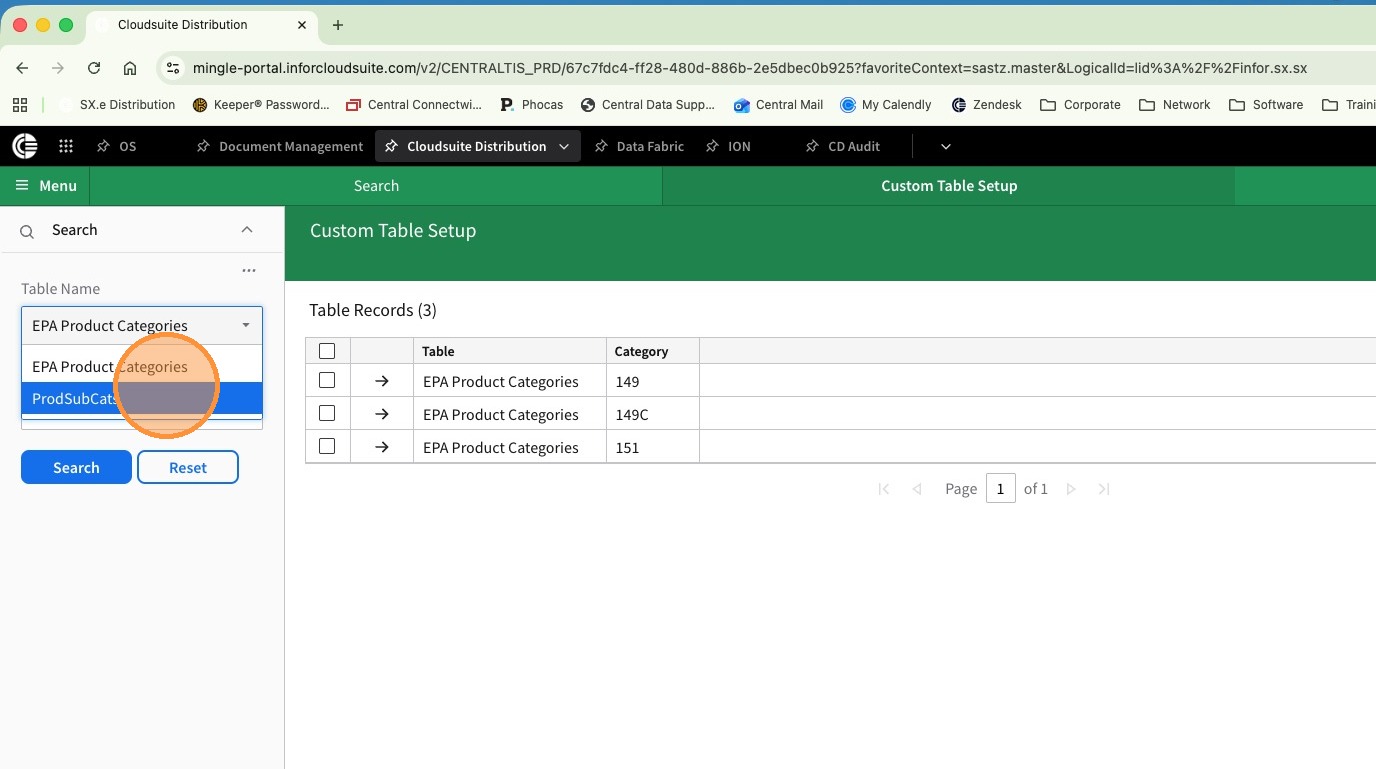This screenshot has height=769, width=1376.
Task: Open the Keeper Password bookmark
Action: coord(261,104)
